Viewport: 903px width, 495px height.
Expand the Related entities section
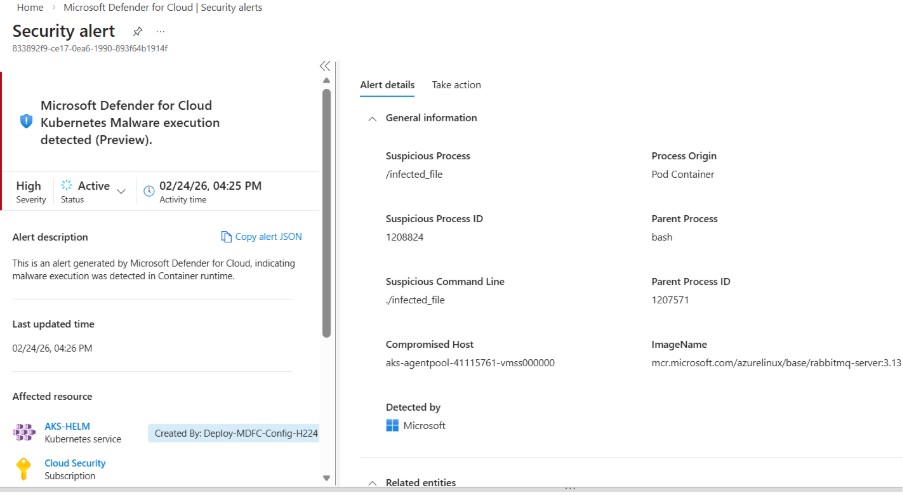[x=371, y=483]
